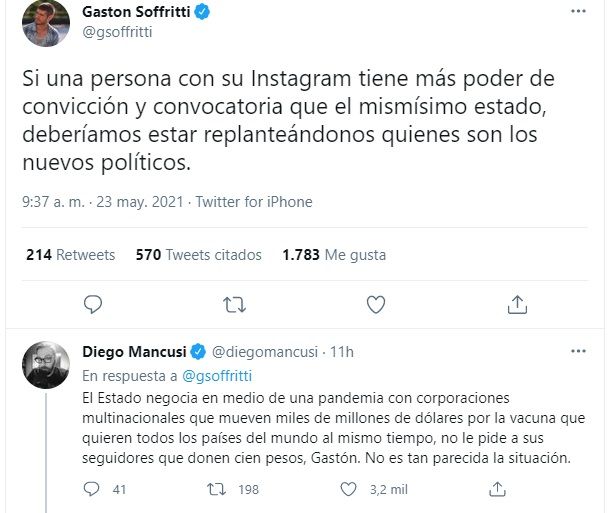View the 214 Retweets list
Screen dimensions: 609x513
pyautogui.click(x=70, y=255)
